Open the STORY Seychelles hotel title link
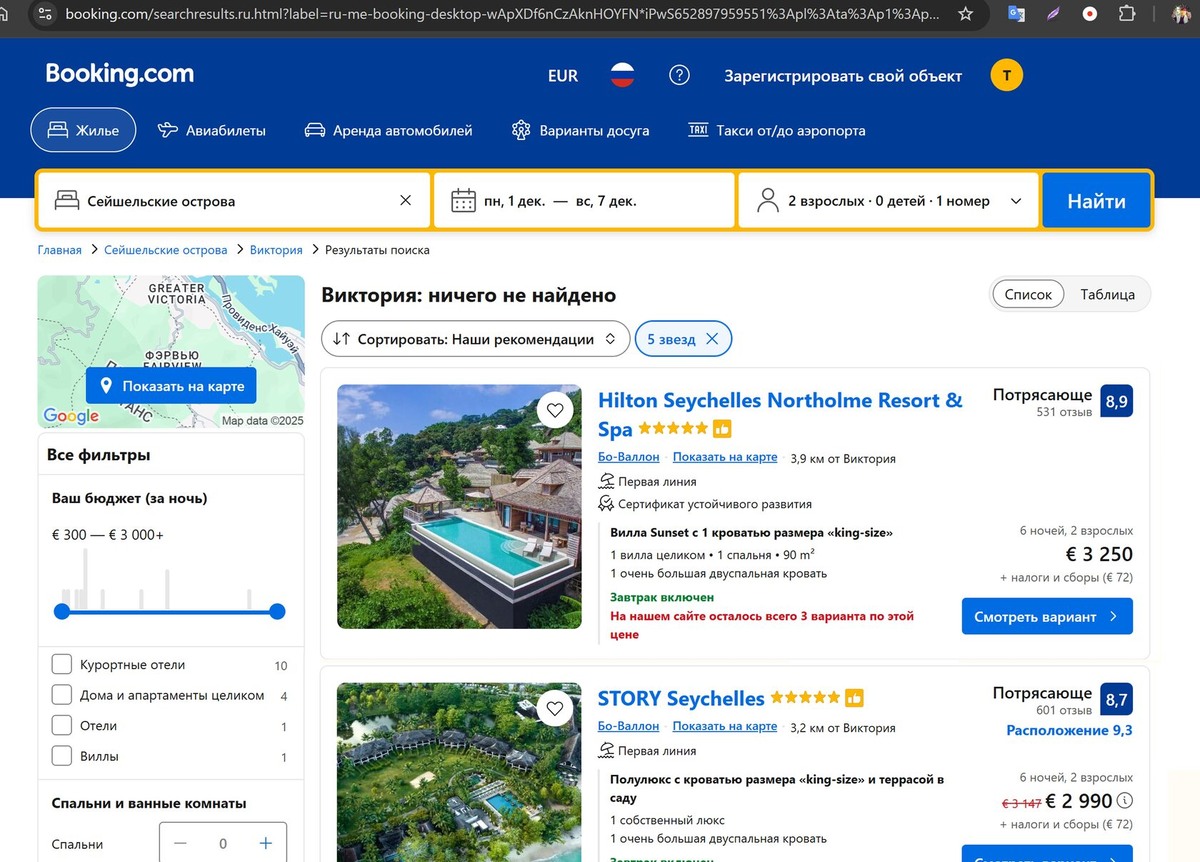 681,698
